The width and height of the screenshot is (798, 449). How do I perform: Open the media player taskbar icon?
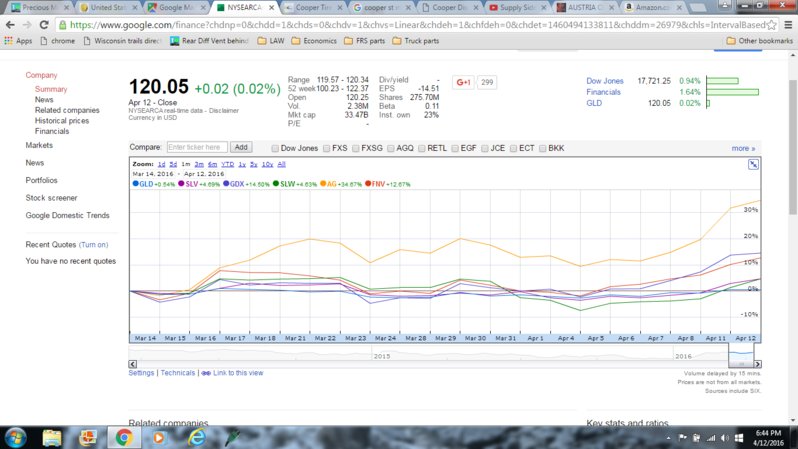click(x=159, y=438)
